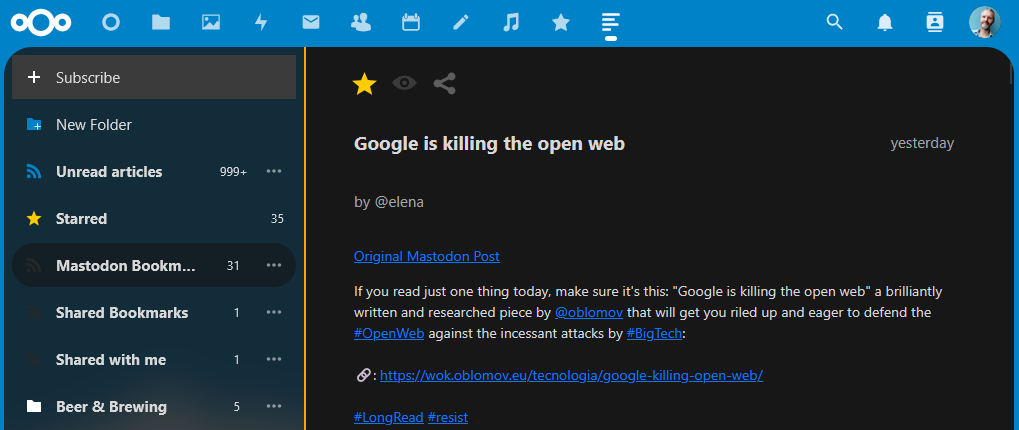Viewport: 1019px width, 430px height.
Task: Click the 999+ unread count
Action: tap(233, 172)
